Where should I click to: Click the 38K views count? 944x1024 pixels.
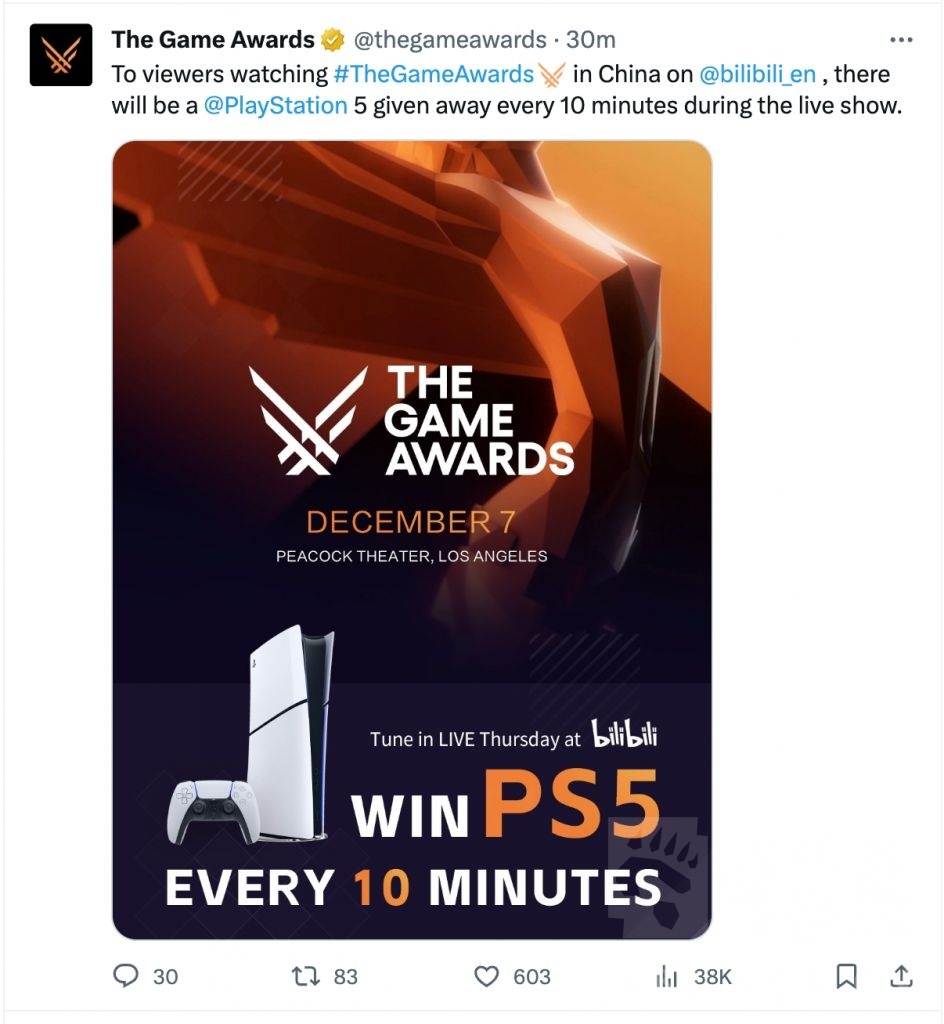pos(712,976)
